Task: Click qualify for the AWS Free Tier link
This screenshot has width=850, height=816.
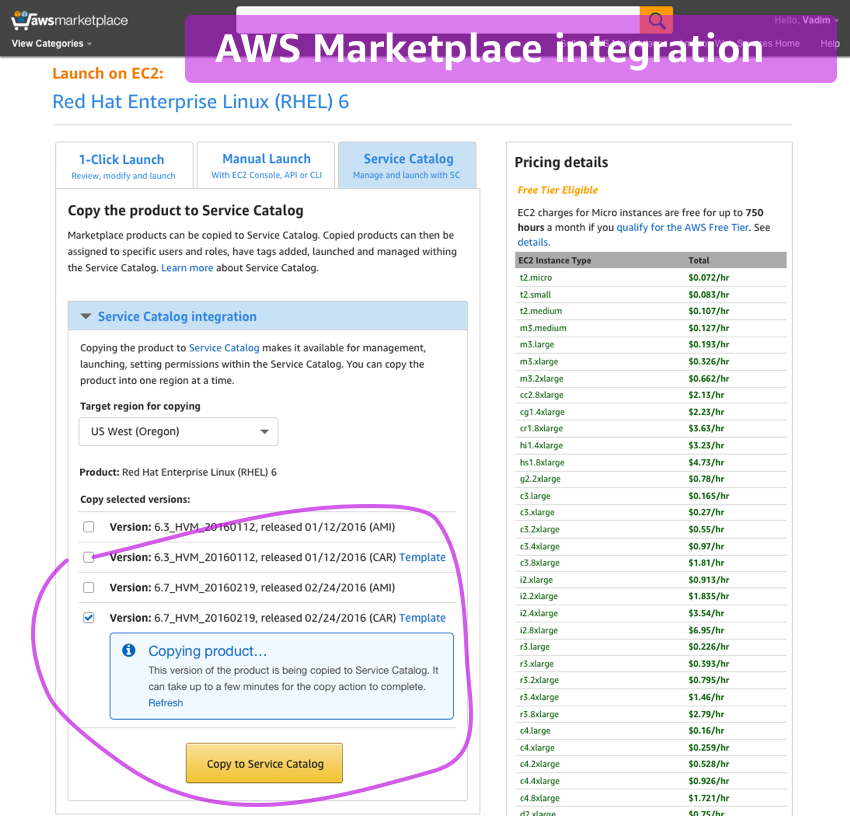Action: click(x=682, y=228)
